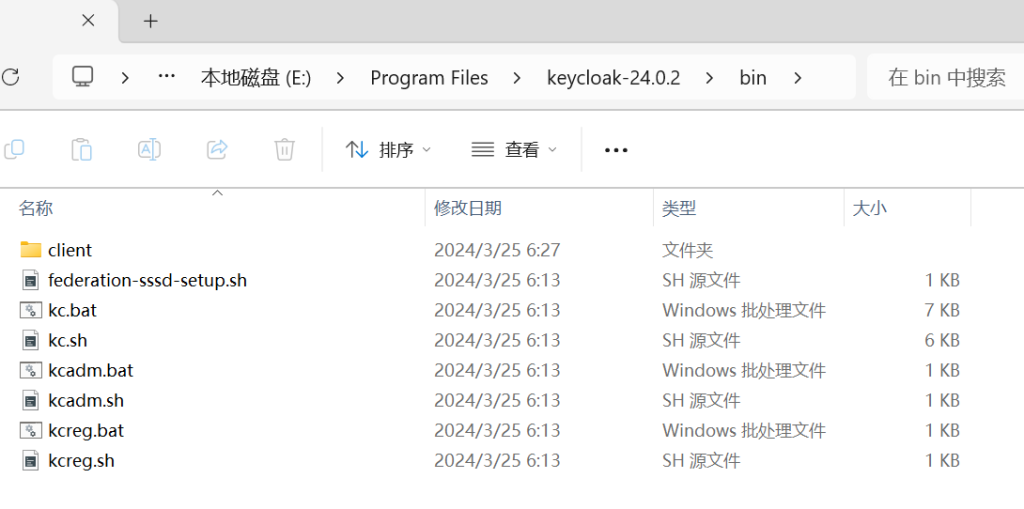Click the kc.sh file icon
Viewport: 1024px width, 509px height.
click(31, 340)
